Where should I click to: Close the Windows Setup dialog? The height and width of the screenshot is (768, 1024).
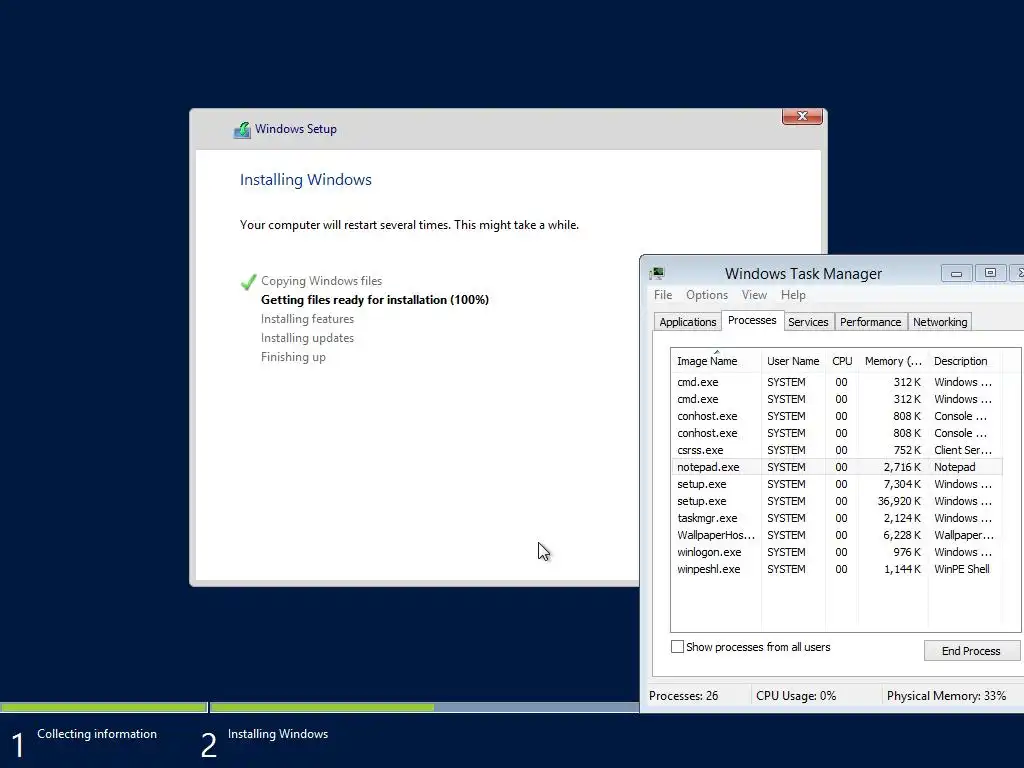point(802,116)
